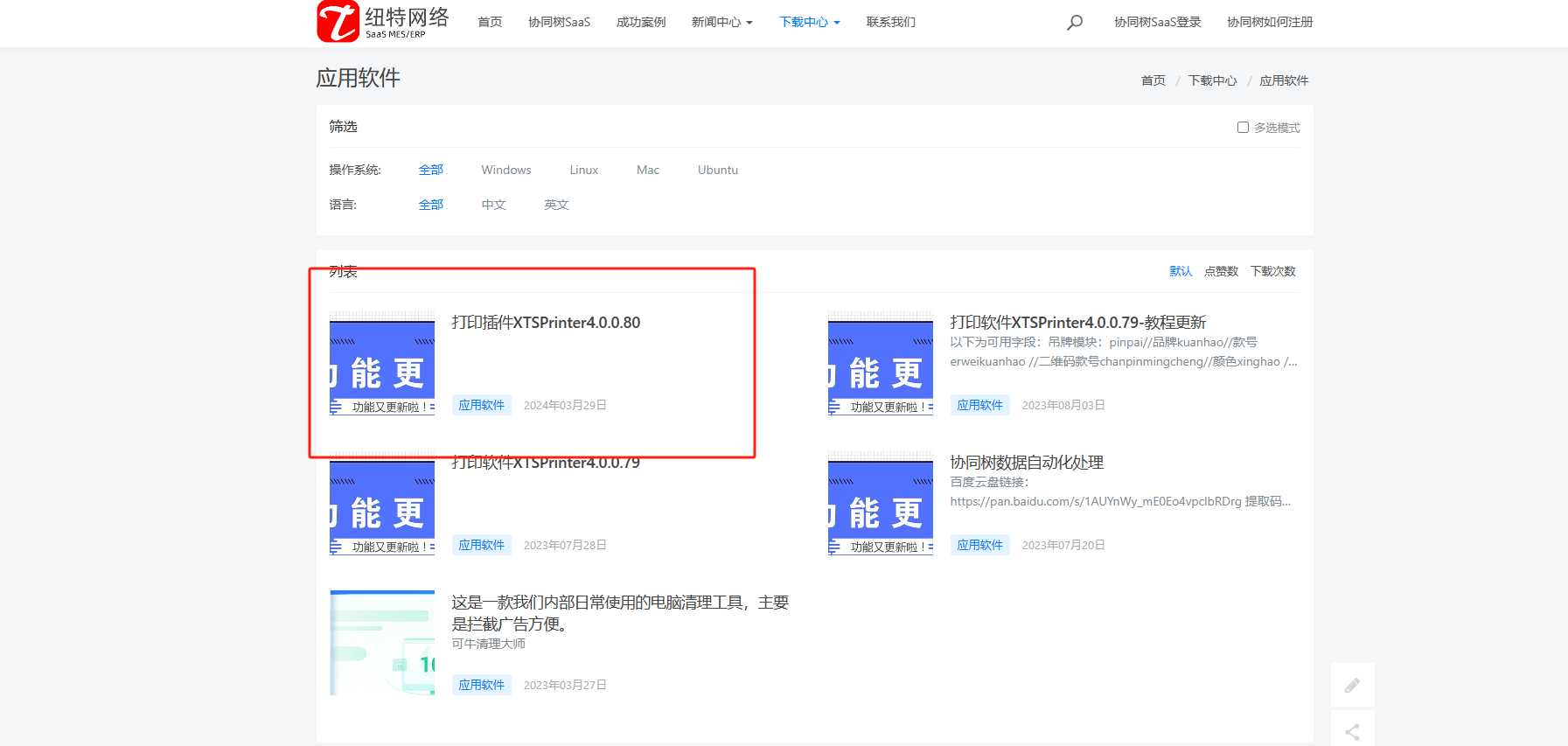Screen dimensions: 1568x746
Task: Click breadcrumb 应用软件 link
Action: (x=1284, y=80)
